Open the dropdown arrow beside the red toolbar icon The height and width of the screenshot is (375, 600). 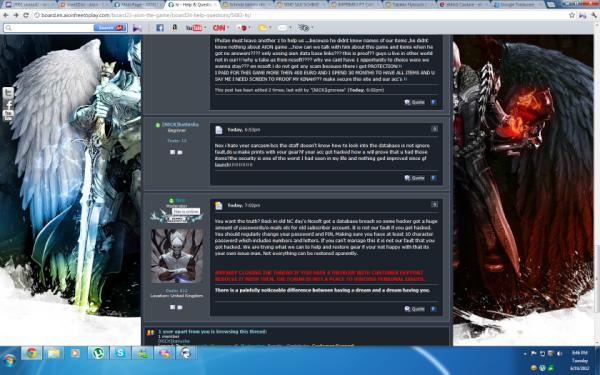pyautogui.click(x=249, y=28)
